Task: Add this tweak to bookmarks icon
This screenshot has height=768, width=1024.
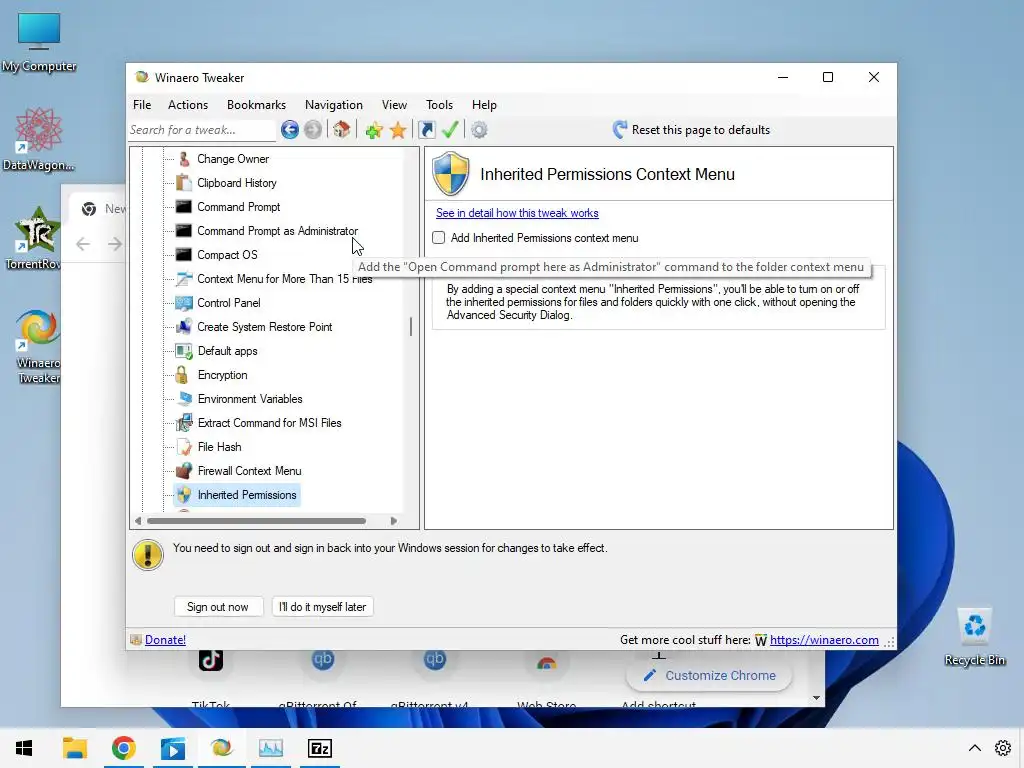Action: pos(374,131)
